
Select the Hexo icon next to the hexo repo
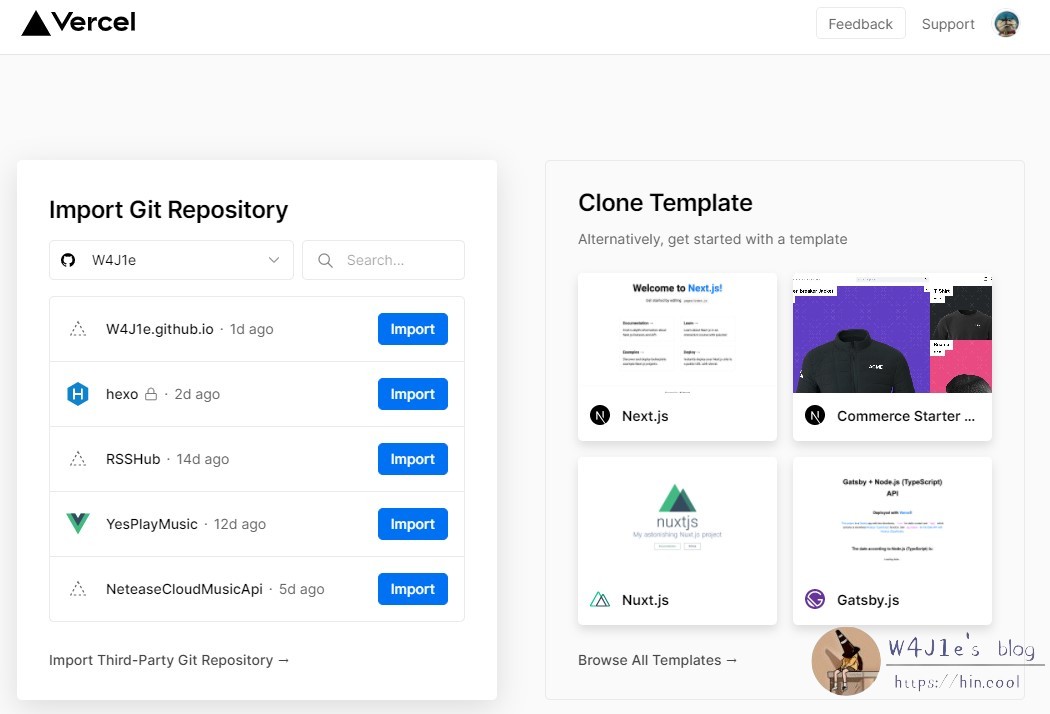pyautogui.click(x=78, y=394)
